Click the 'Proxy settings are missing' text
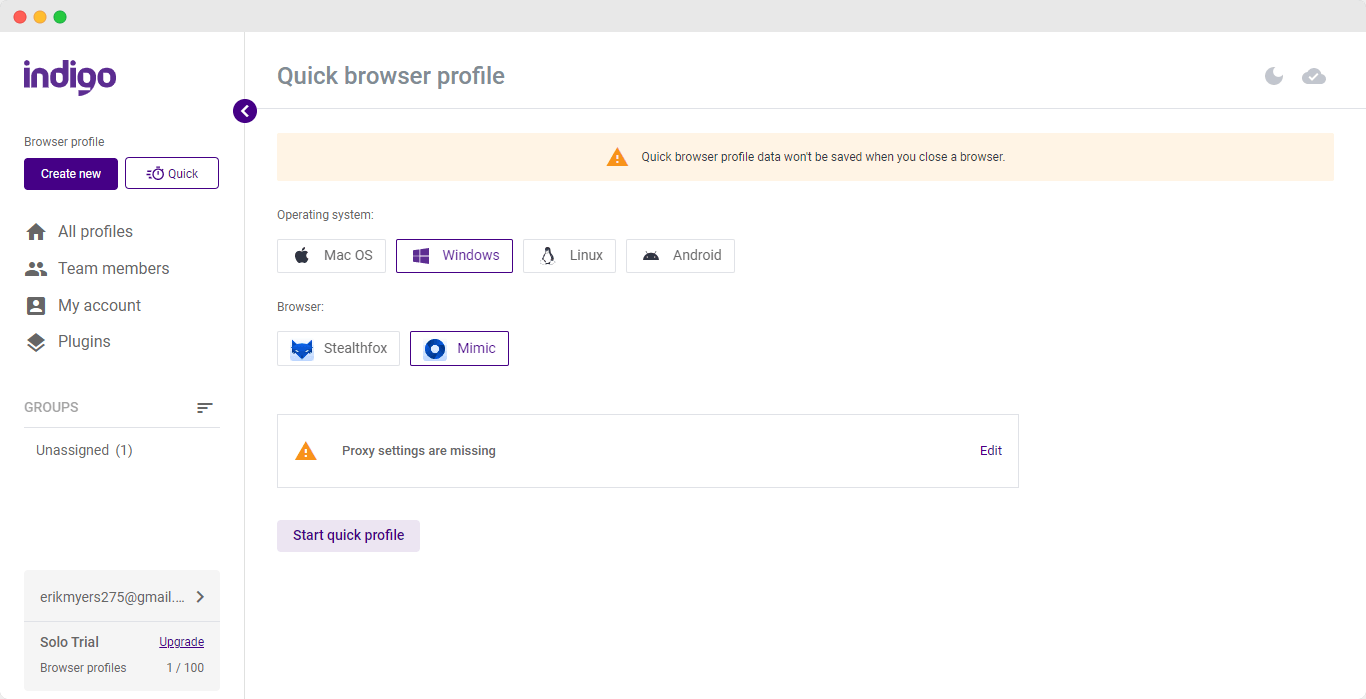The height and width of the screenshot is (699, 1366). [419, 451]
